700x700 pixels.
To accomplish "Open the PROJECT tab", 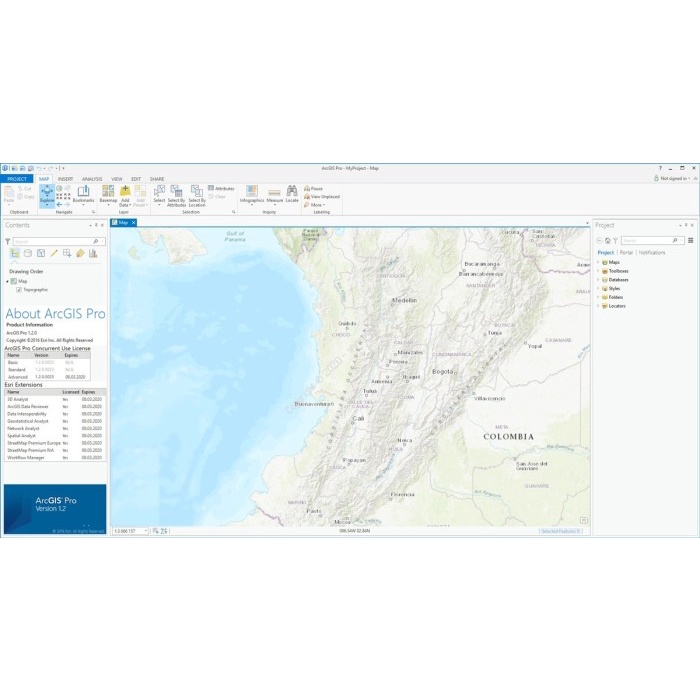I will click(17, 179).
